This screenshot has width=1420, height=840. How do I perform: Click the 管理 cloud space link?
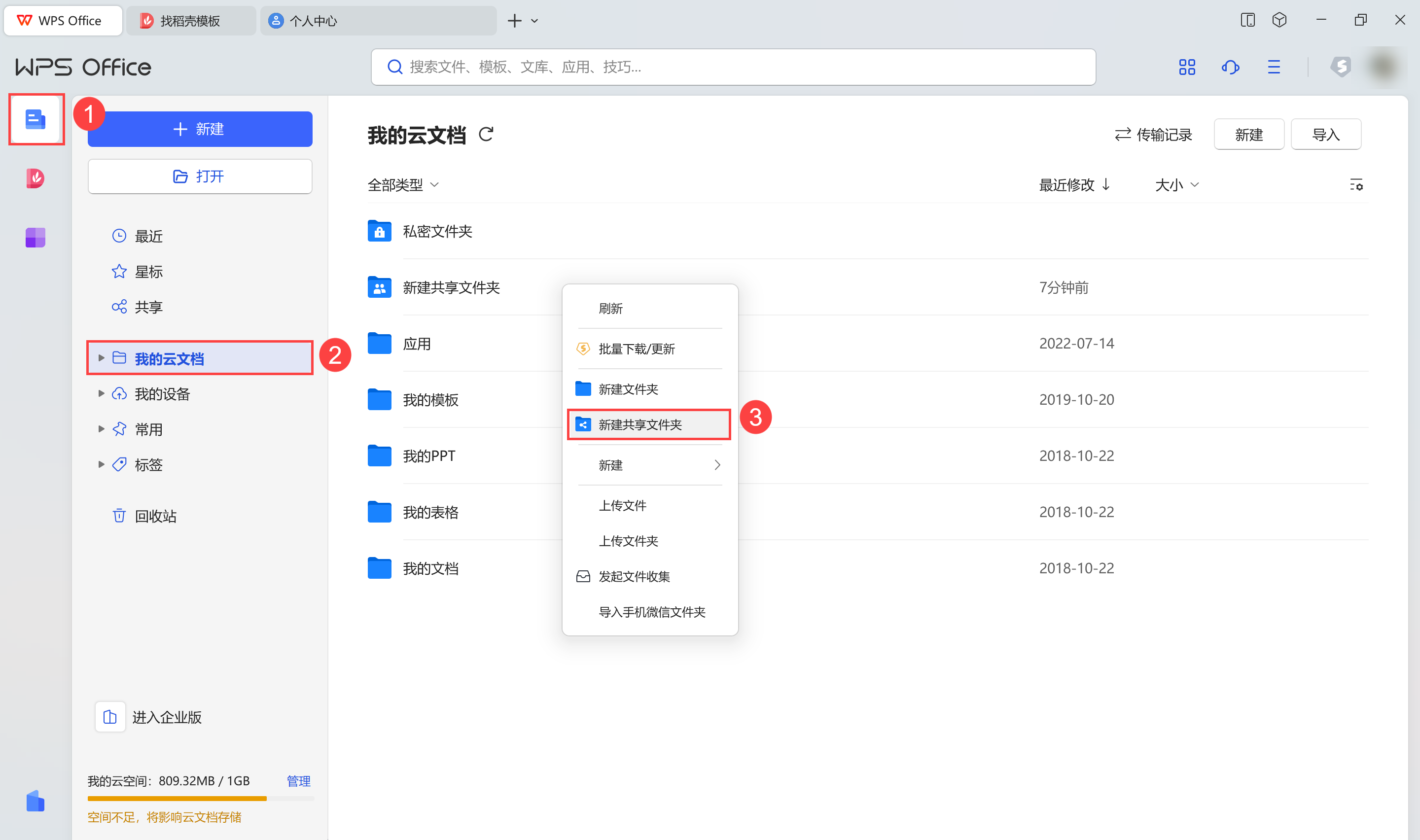point(298,781)
